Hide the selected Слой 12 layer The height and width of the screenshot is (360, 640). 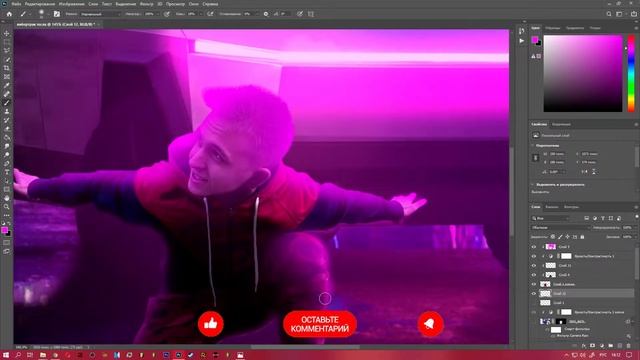coord(534,293)
